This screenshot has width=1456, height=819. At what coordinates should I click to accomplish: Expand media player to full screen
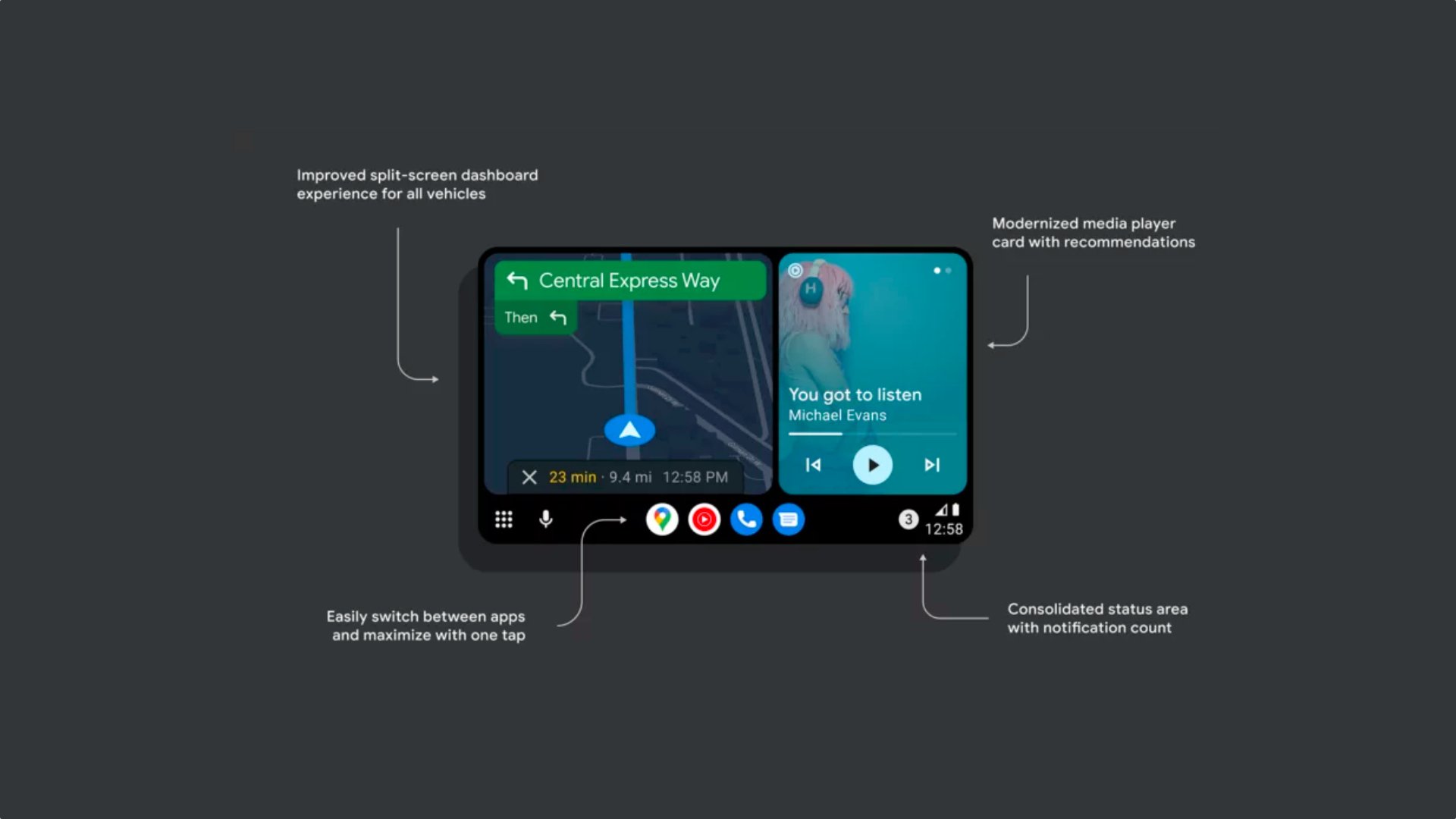(704, 519)
